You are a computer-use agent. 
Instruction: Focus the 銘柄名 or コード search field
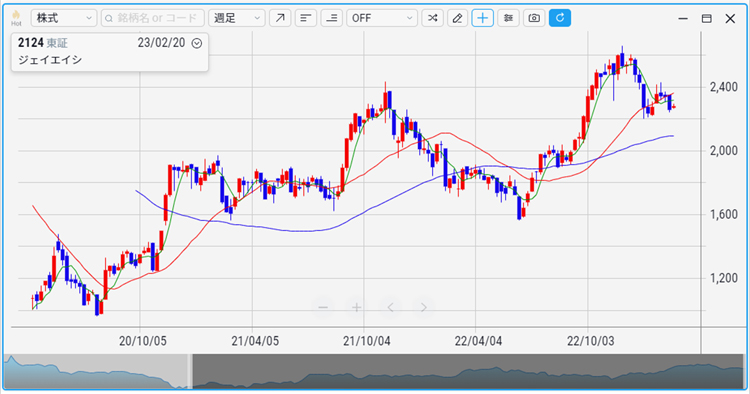tap(153, 18)
